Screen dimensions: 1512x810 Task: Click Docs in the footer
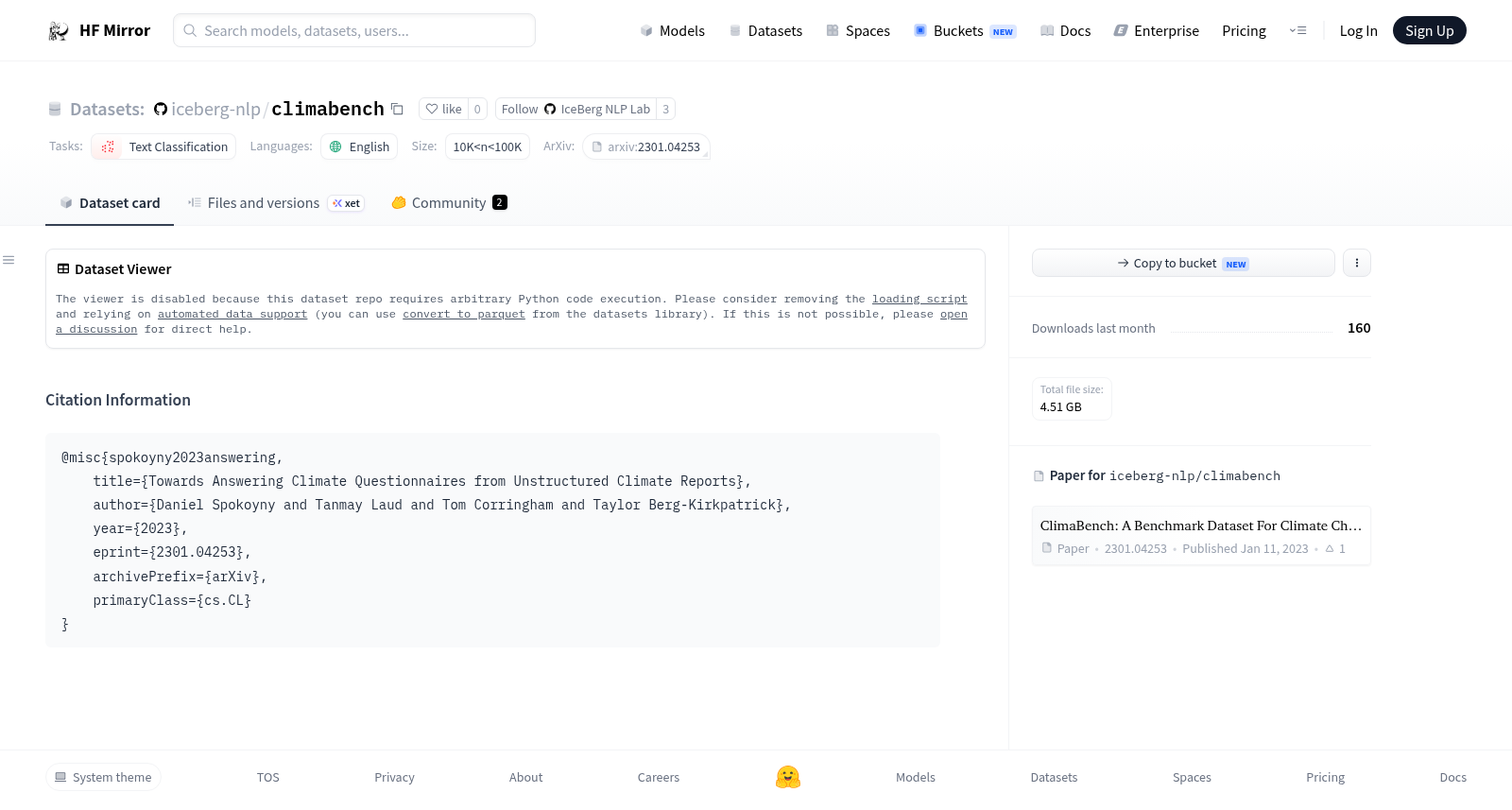click(x=1453, y=777)
